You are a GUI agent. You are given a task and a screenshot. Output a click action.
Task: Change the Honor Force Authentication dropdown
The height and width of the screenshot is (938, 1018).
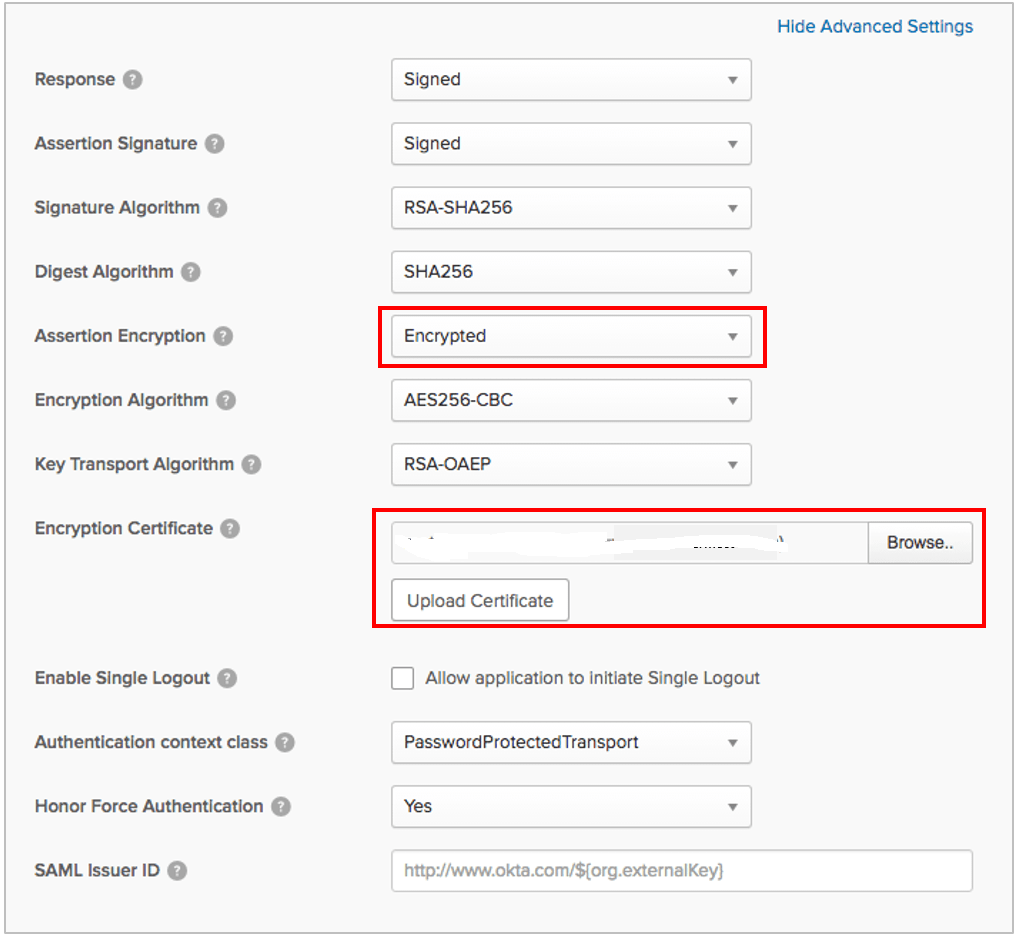[x=570, y=806]
